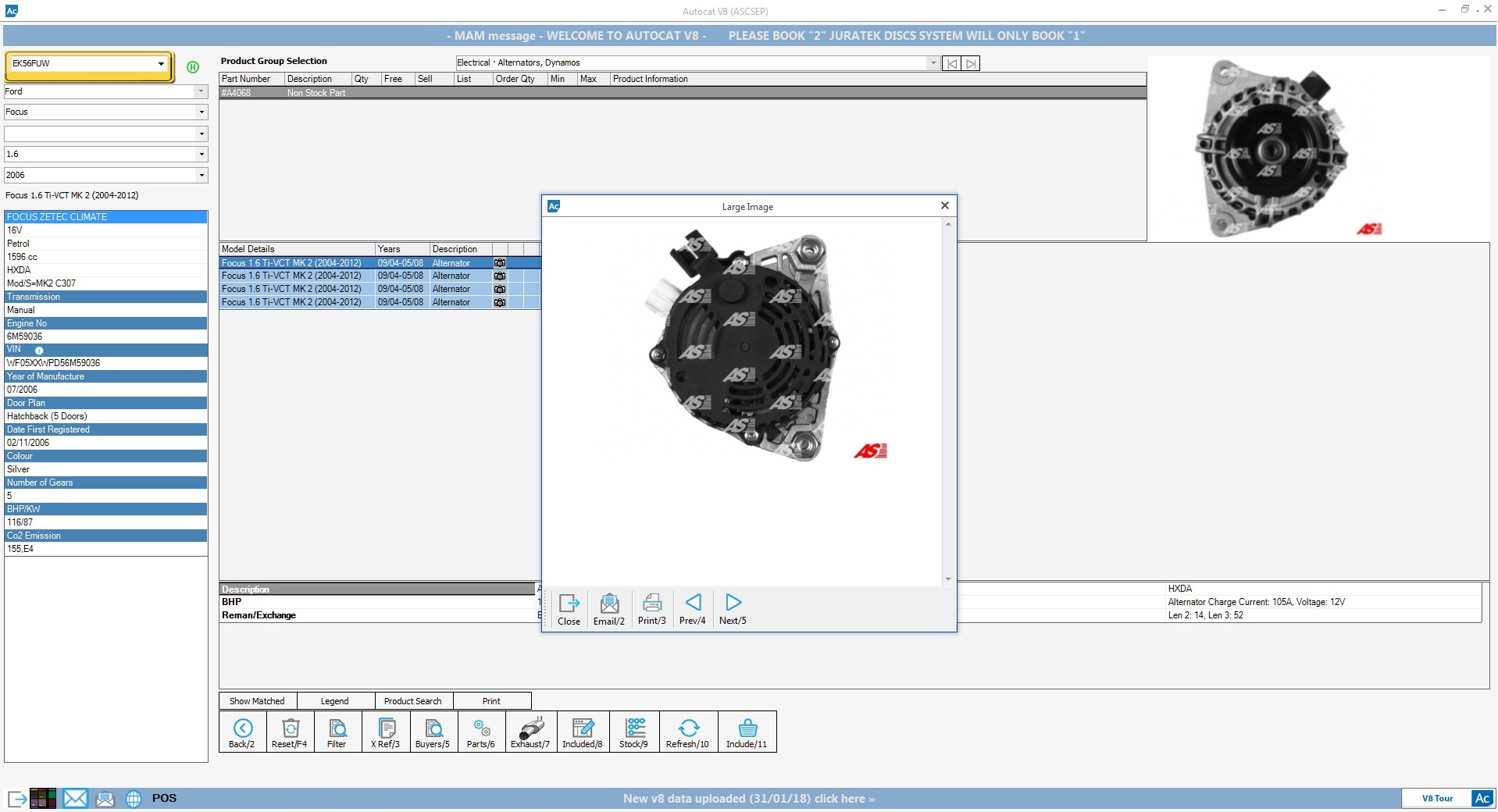Click the VIN value WF05XXWPD56M59036

(x=53, y=363)
